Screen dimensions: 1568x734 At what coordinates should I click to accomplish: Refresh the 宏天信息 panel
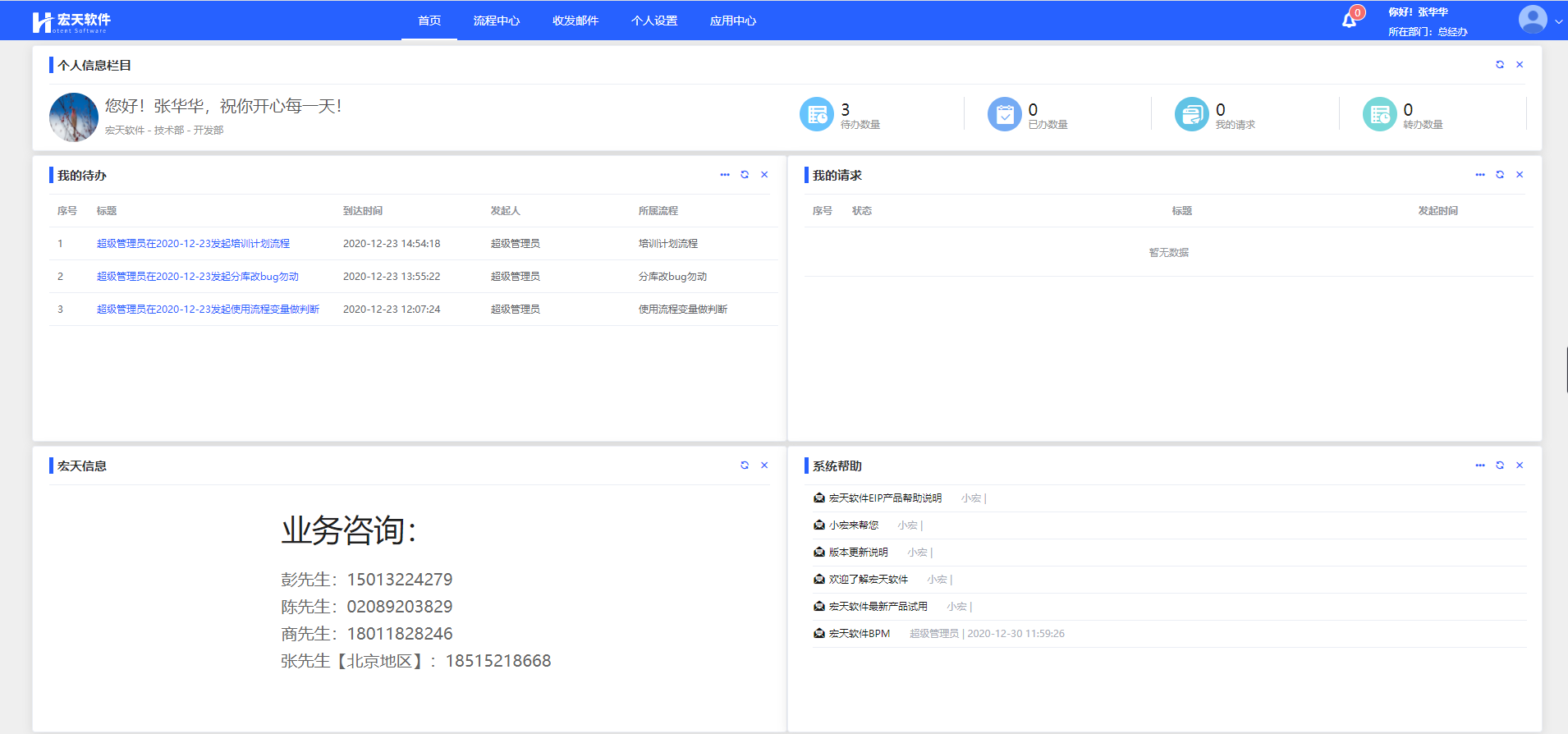(x=745, y=466)
